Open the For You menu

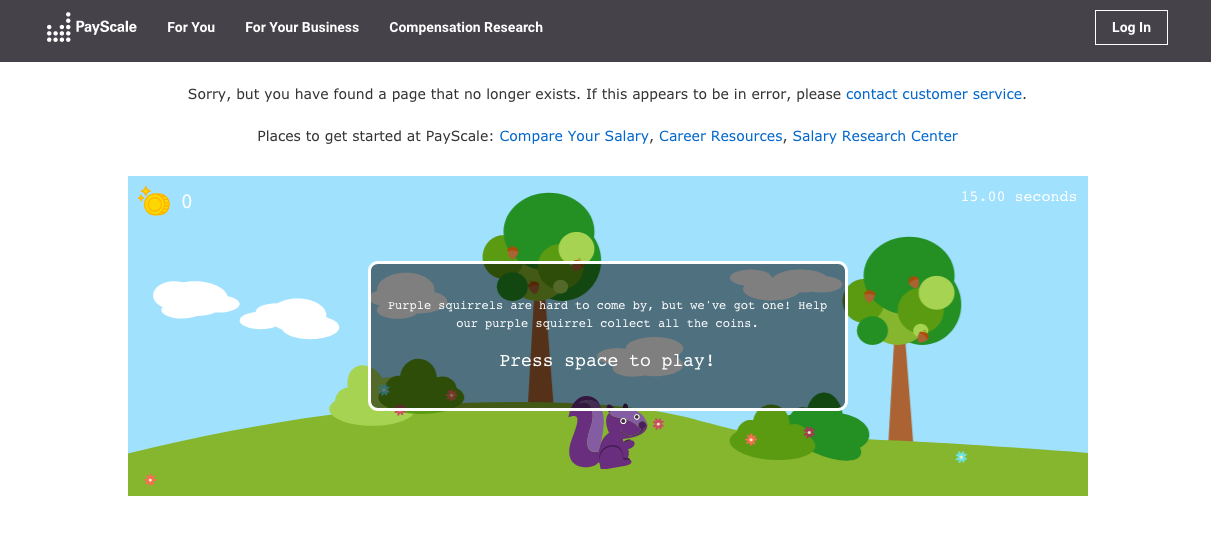[191, 28]
